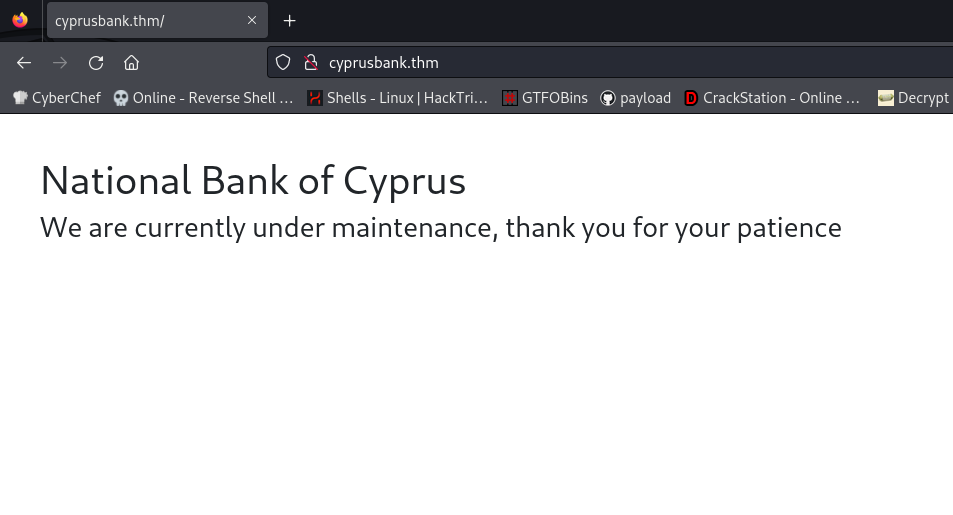Focus the address bar showing cyprusbank.thm
Screen dimensions: 953x515
[x=610, y=63]
